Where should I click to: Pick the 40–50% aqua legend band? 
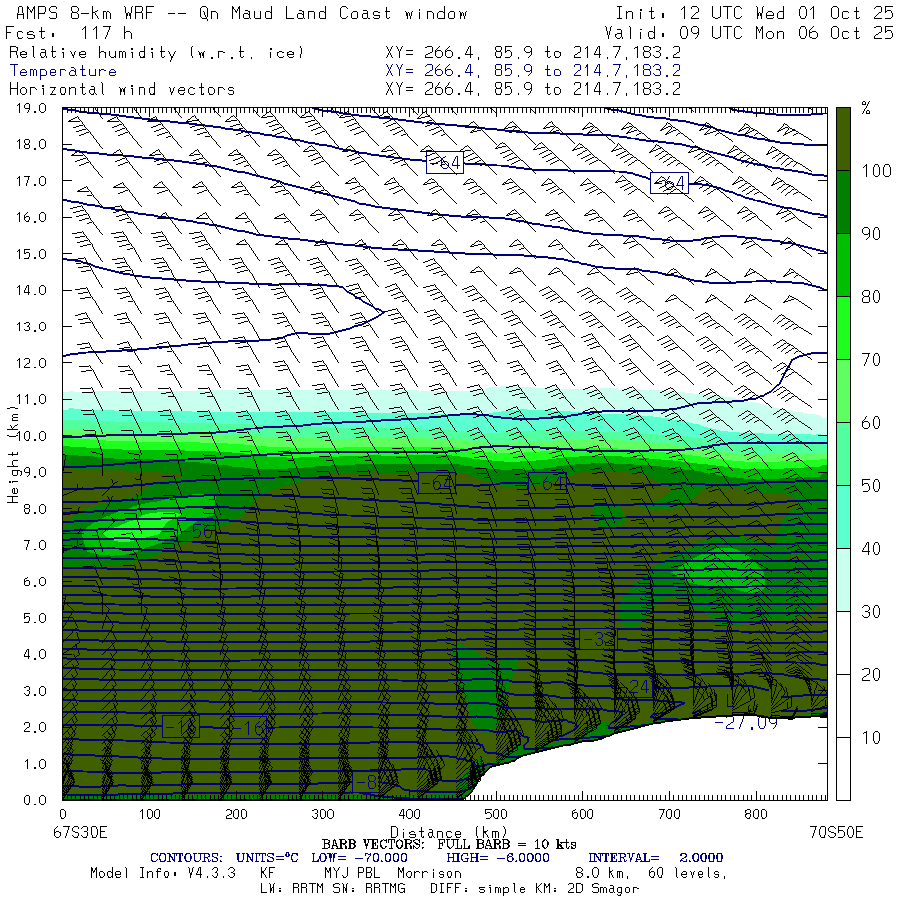click(843, 517)
